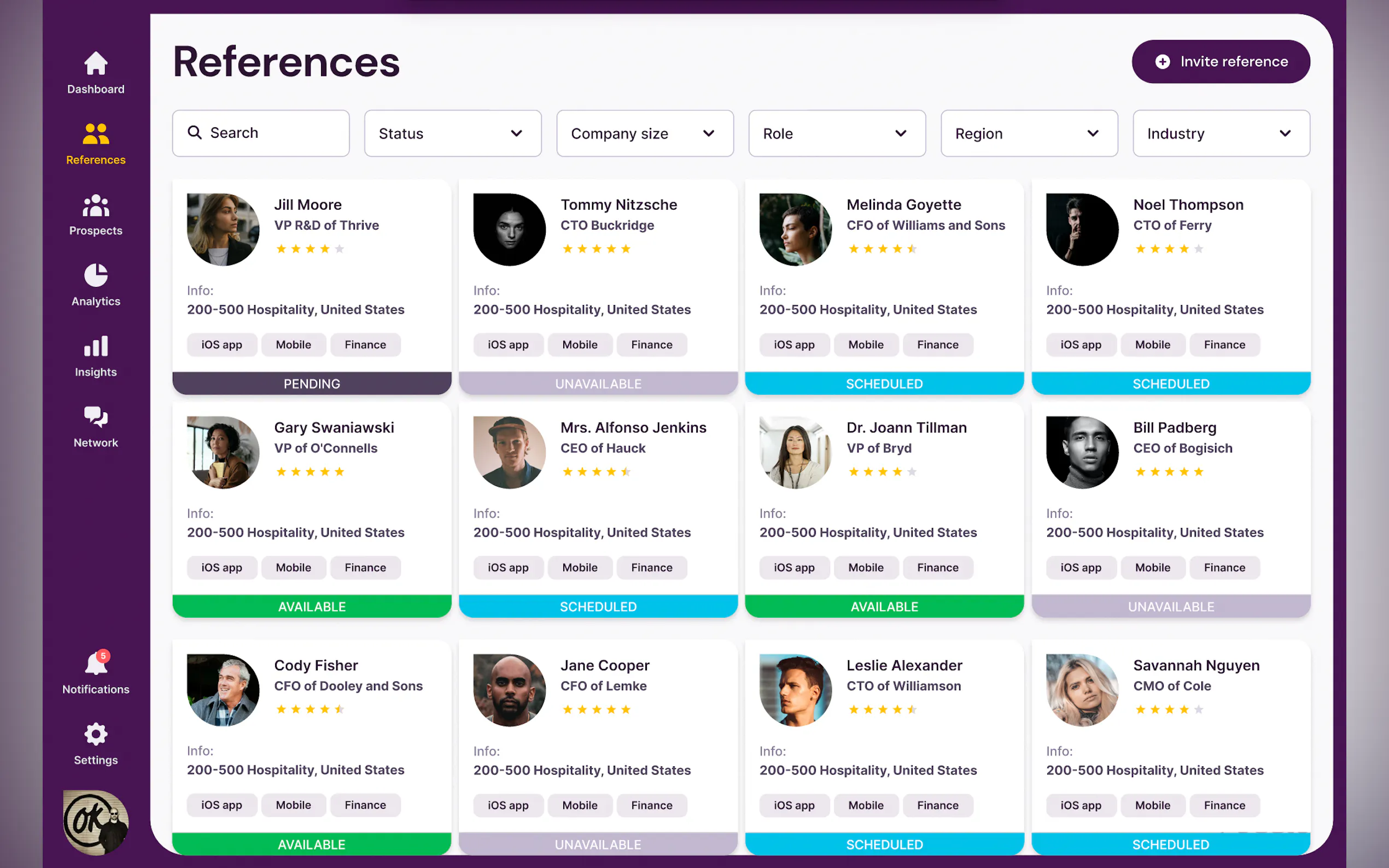Open the user profile avatar

click(x=95, y=822)
